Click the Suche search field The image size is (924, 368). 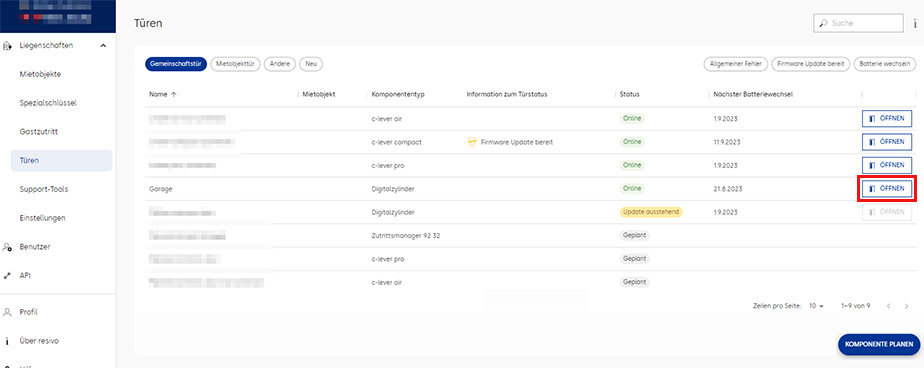pos(857,24)
